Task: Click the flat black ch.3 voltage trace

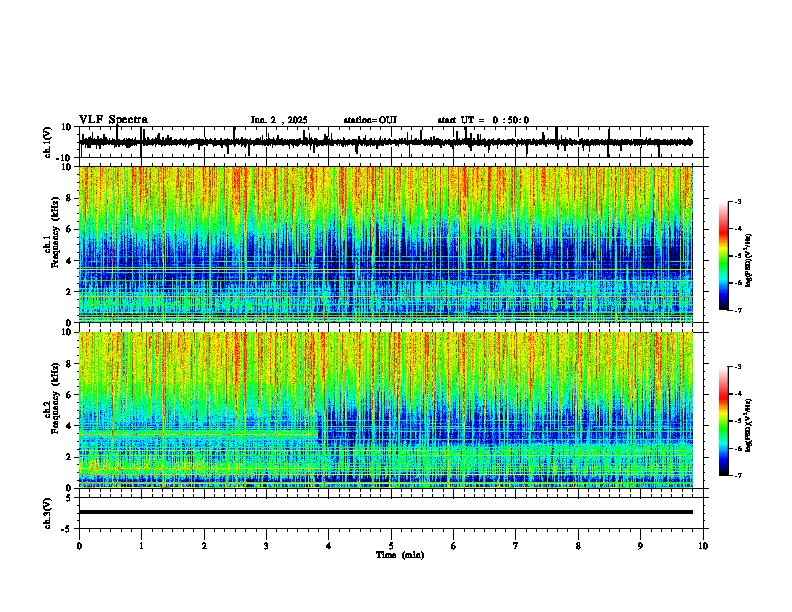Action: tap(385, 512)
